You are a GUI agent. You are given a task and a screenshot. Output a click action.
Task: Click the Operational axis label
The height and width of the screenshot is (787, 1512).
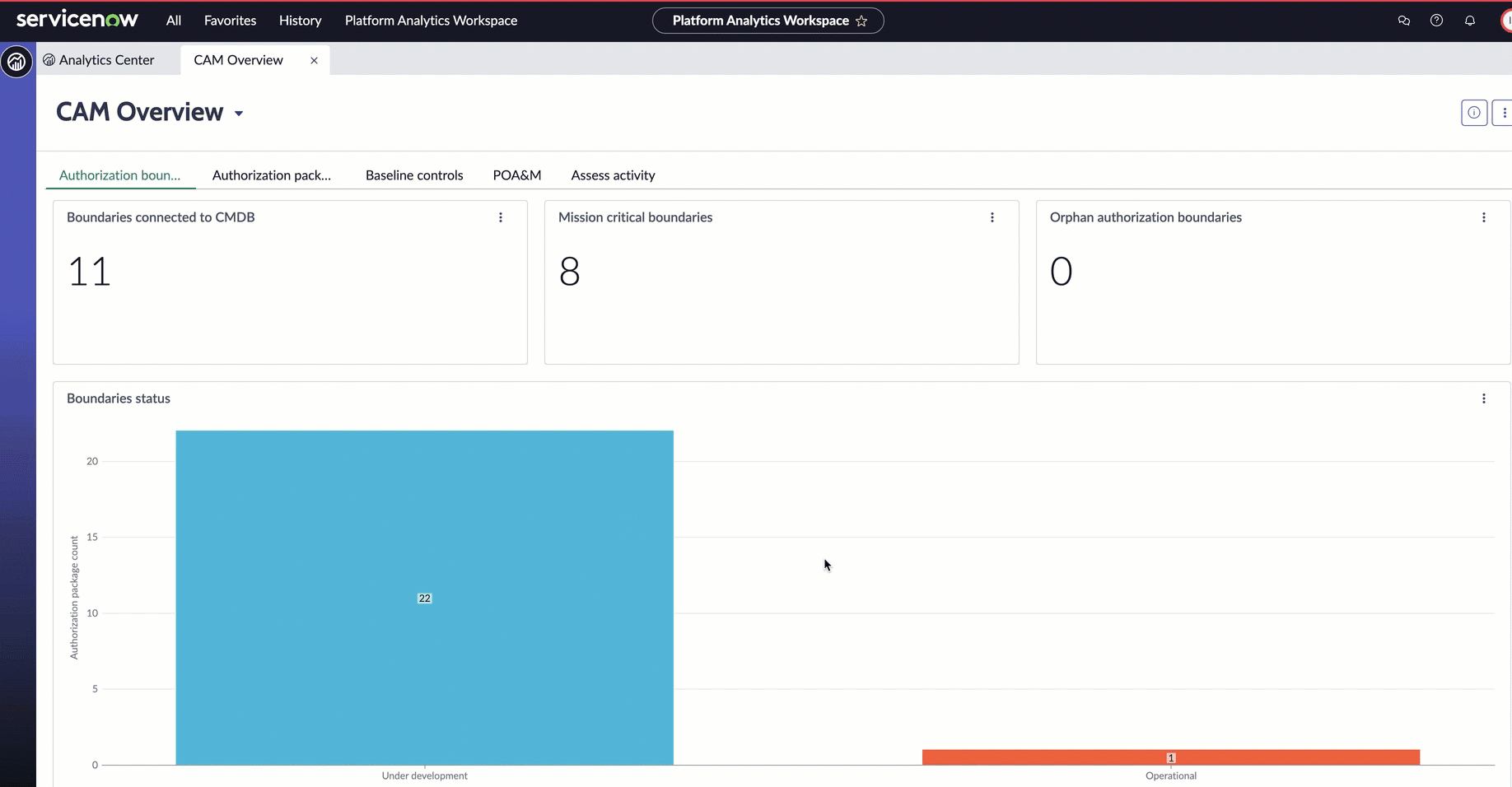pos(1171,775)
